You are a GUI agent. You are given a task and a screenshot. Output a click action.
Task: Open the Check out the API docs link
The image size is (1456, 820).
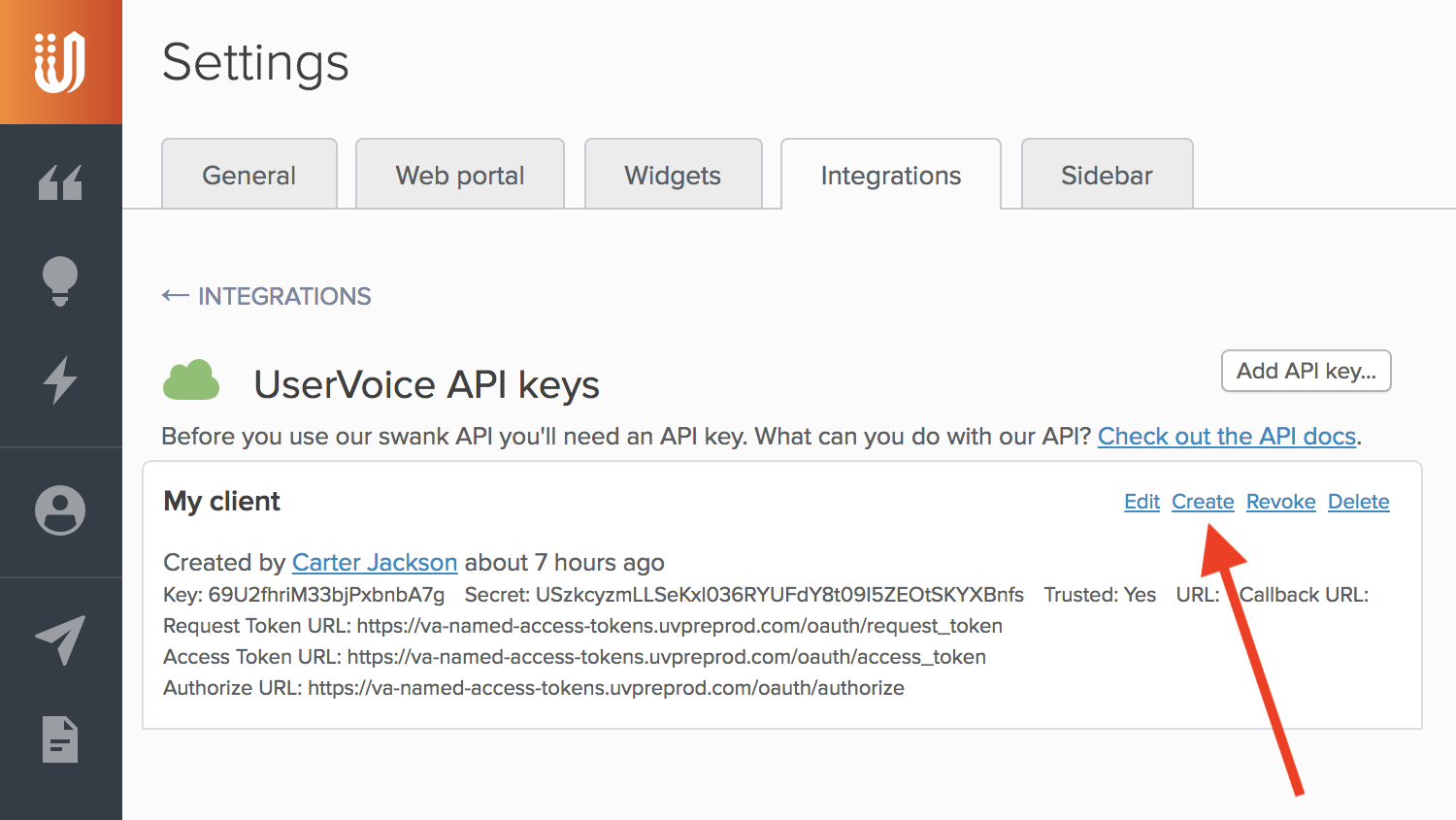click(1226, 436)
